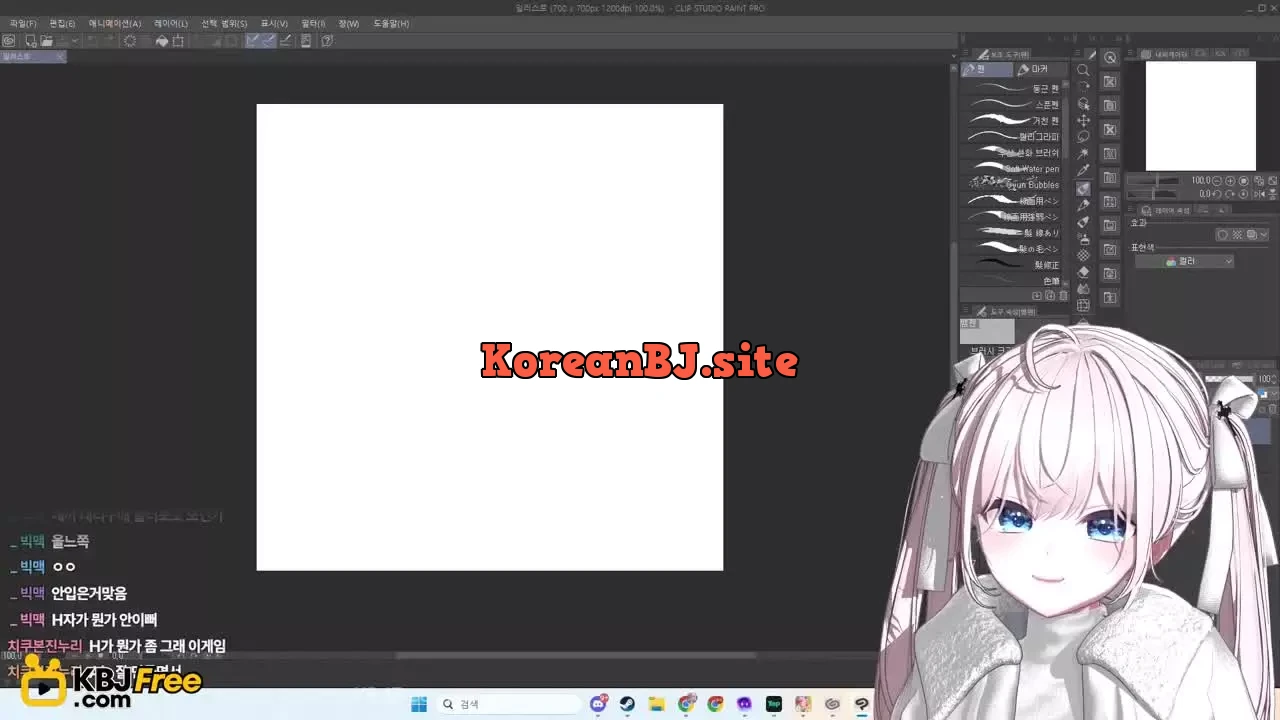Select the Zoom magnifier tool
The width and height of the screenshot is (1280, 720).
click(1083, 70)
